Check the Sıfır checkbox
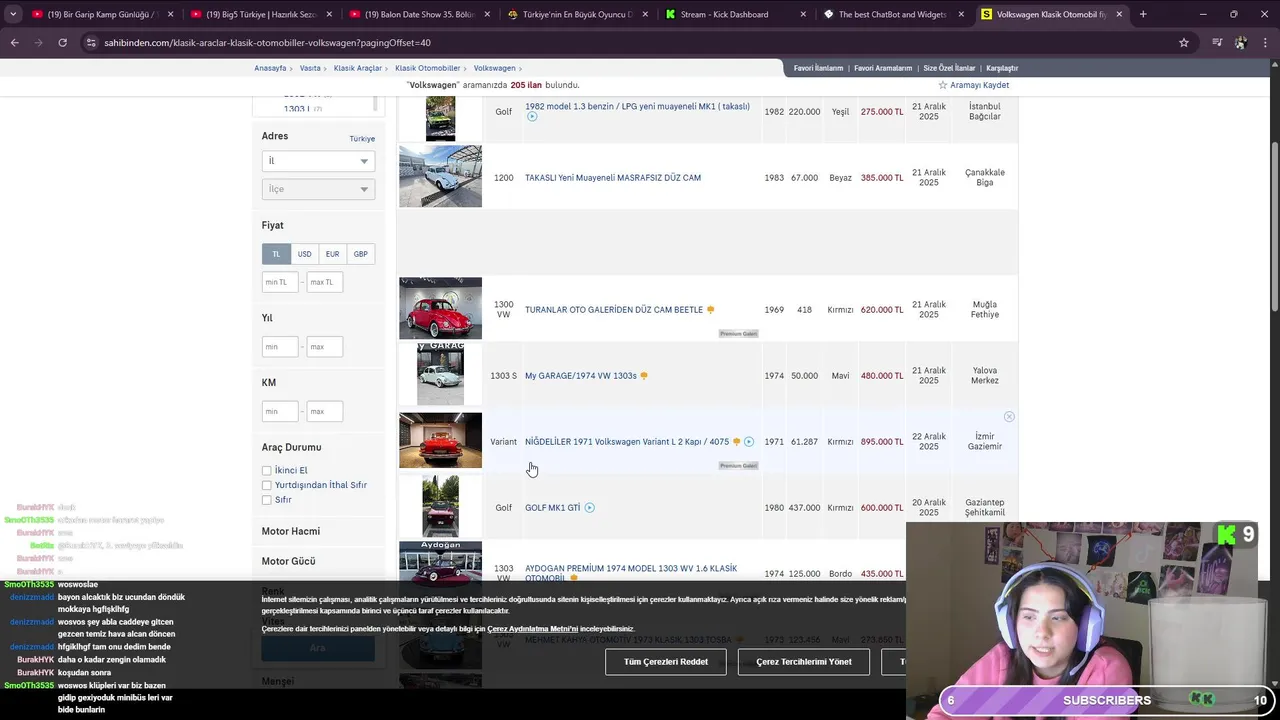This screenshot has height=720, width=1280. point(267,500)
